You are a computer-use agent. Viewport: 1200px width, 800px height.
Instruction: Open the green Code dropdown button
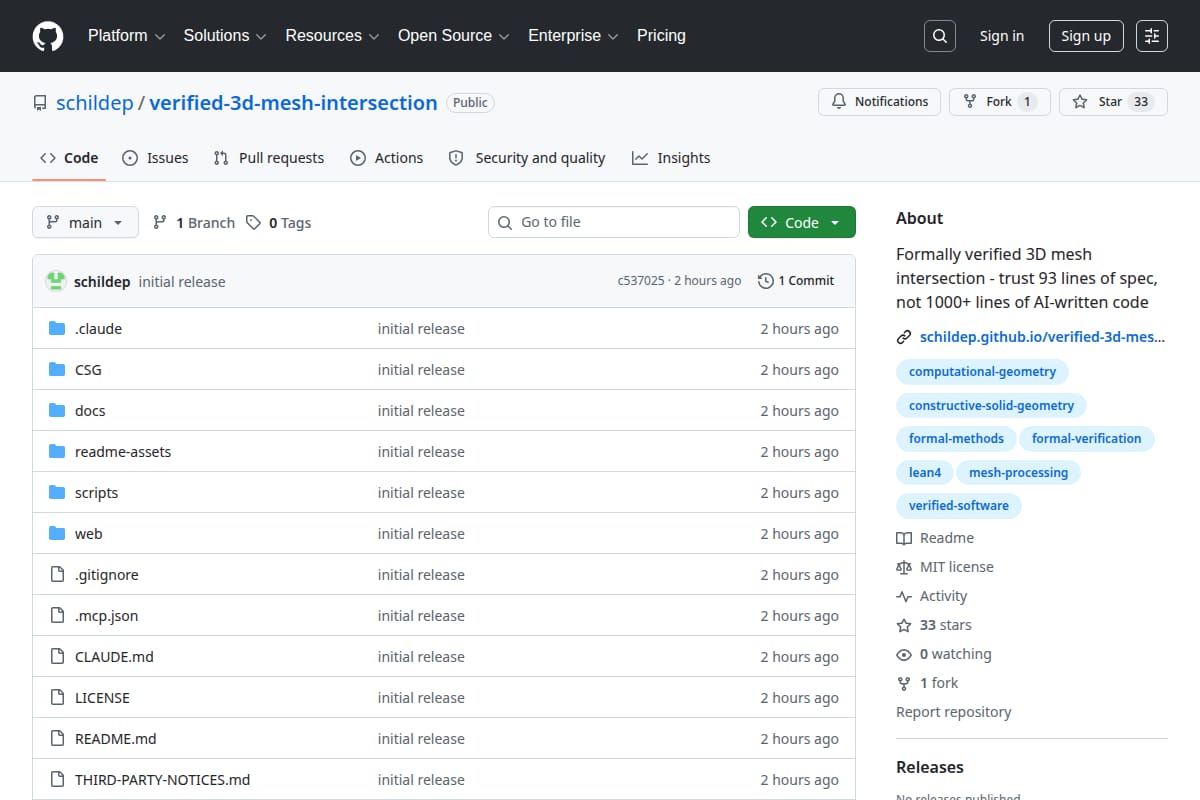coord(802,222)
